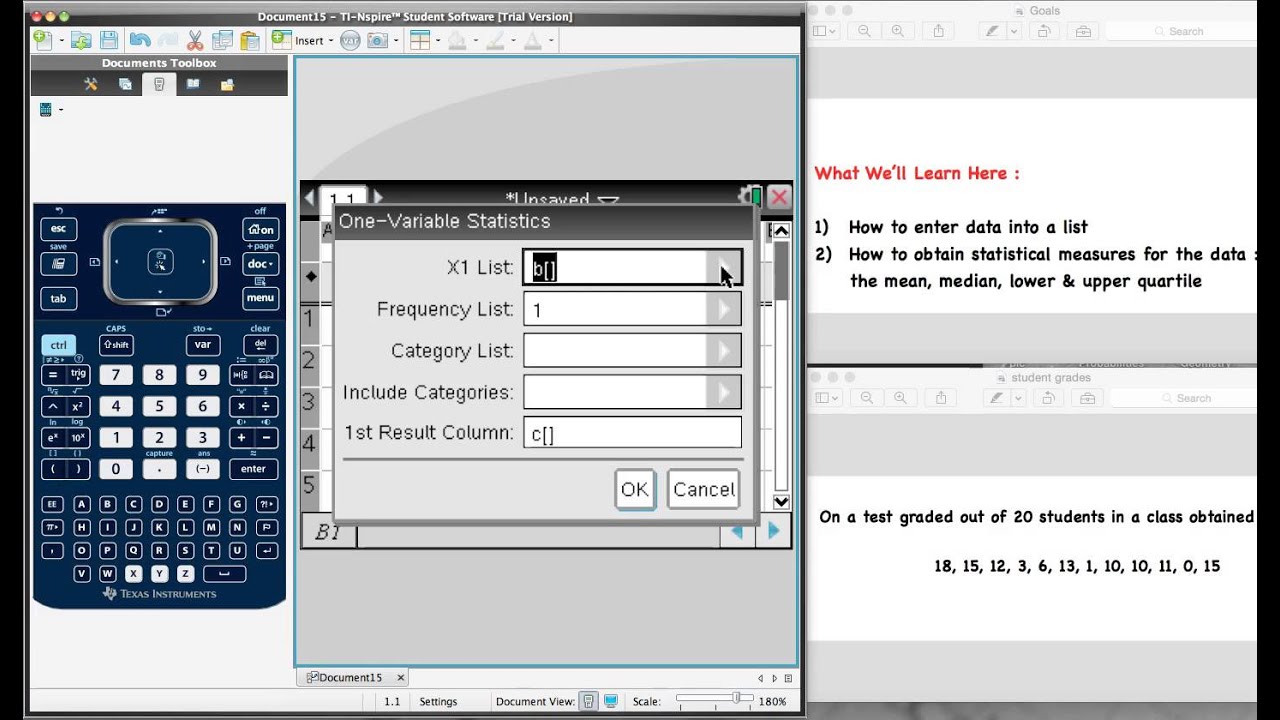Open Settings in the status bar
The height and width of the screenshot is (720, 1280).
click(x=438, y=701)
